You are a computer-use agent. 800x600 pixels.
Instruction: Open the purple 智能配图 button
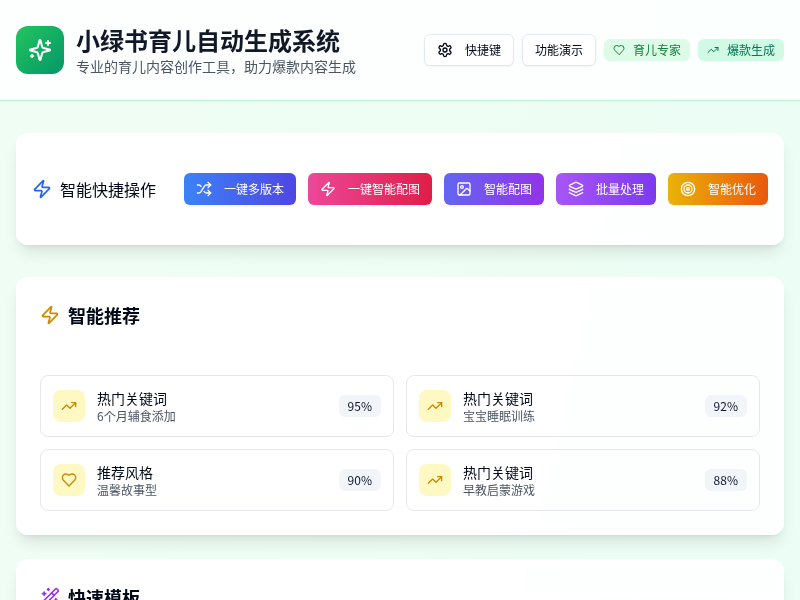click(x=494, y=189)
